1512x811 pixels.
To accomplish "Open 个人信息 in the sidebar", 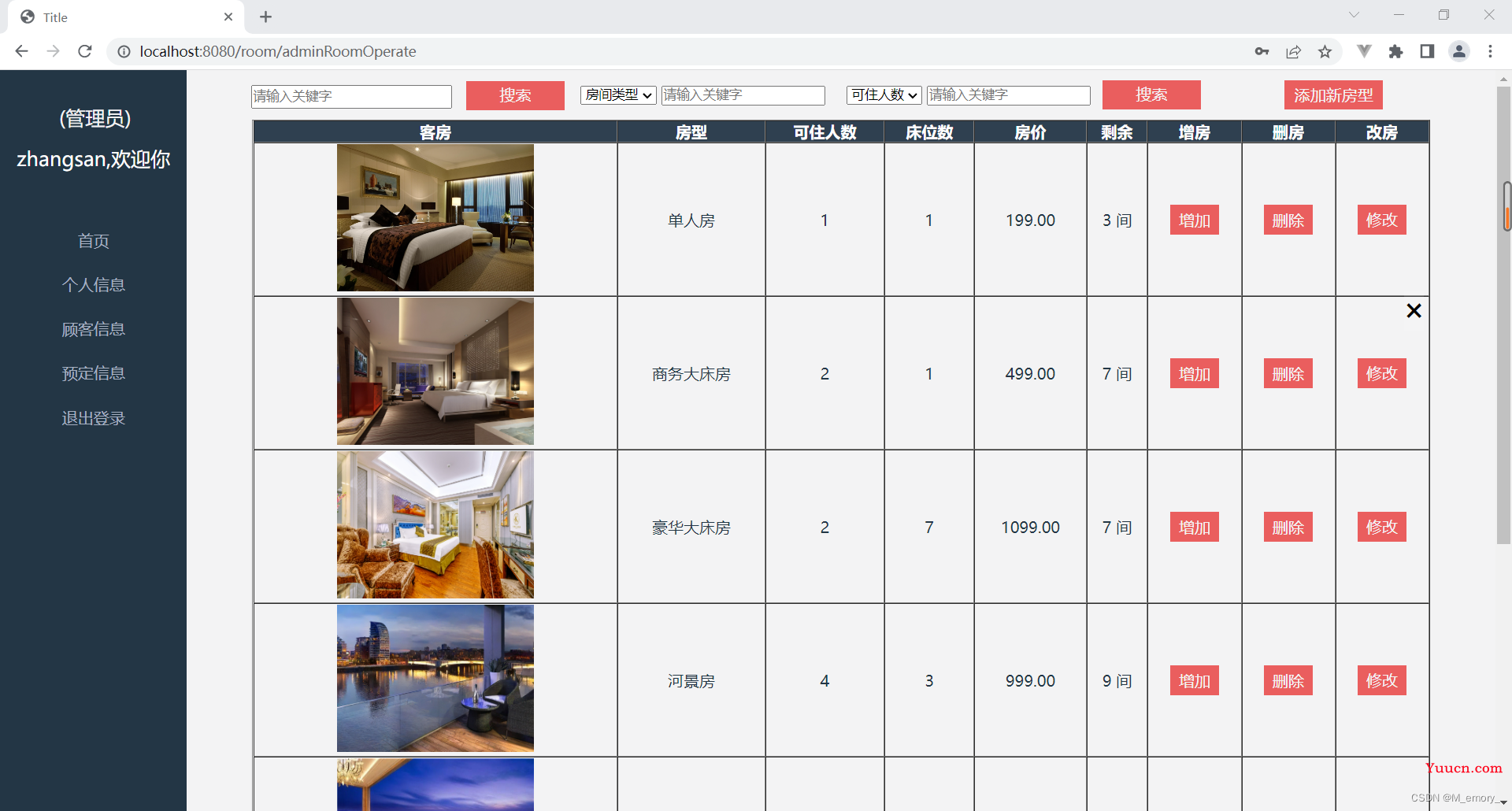I will tap(94, 285).
